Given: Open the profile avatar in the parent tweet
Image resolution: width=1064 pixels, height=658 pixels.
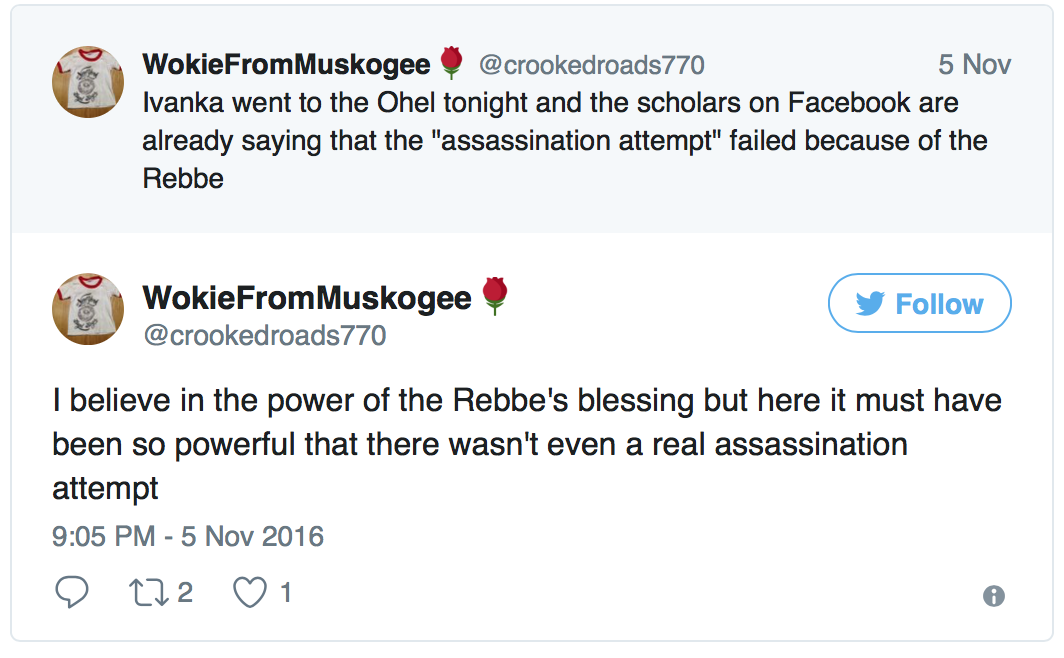Looking at the screenshot, I should [88, 81].
